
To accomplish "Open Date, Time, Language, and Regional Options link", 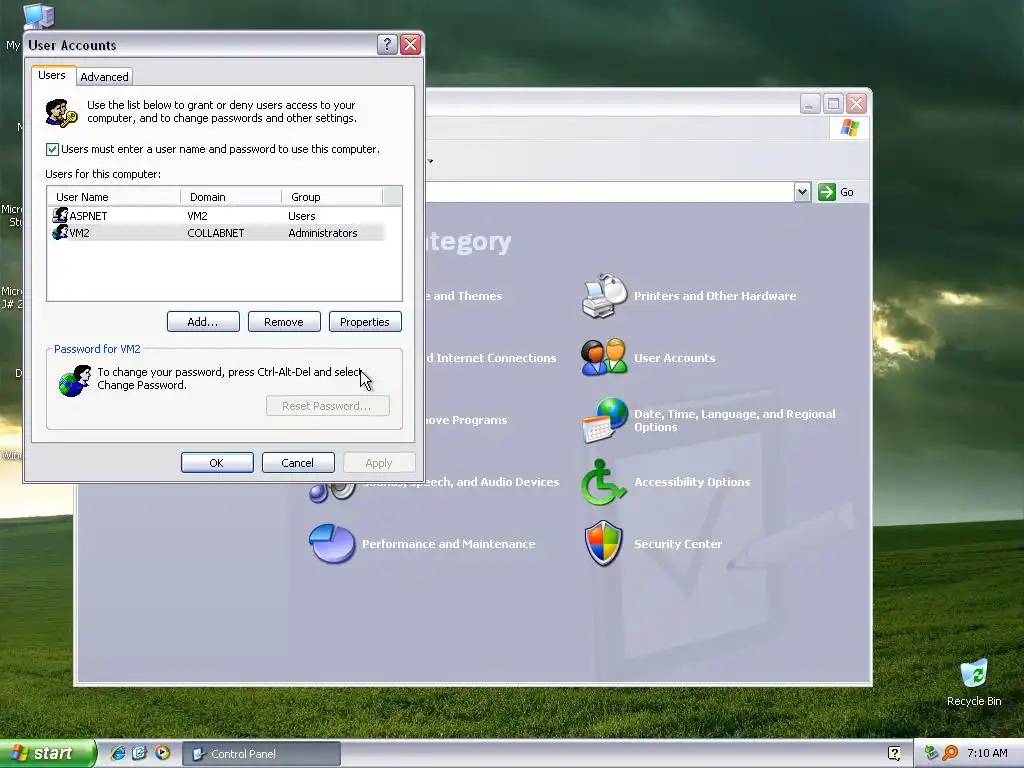I will (x=734, y=421).
